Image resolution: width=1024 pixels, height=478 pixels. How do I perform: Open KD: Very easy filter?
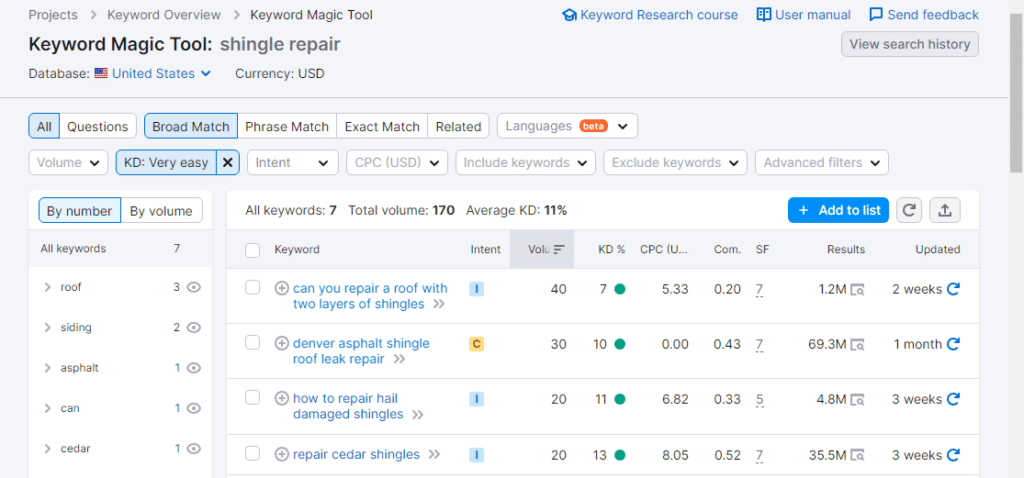[x=166, y=163]
